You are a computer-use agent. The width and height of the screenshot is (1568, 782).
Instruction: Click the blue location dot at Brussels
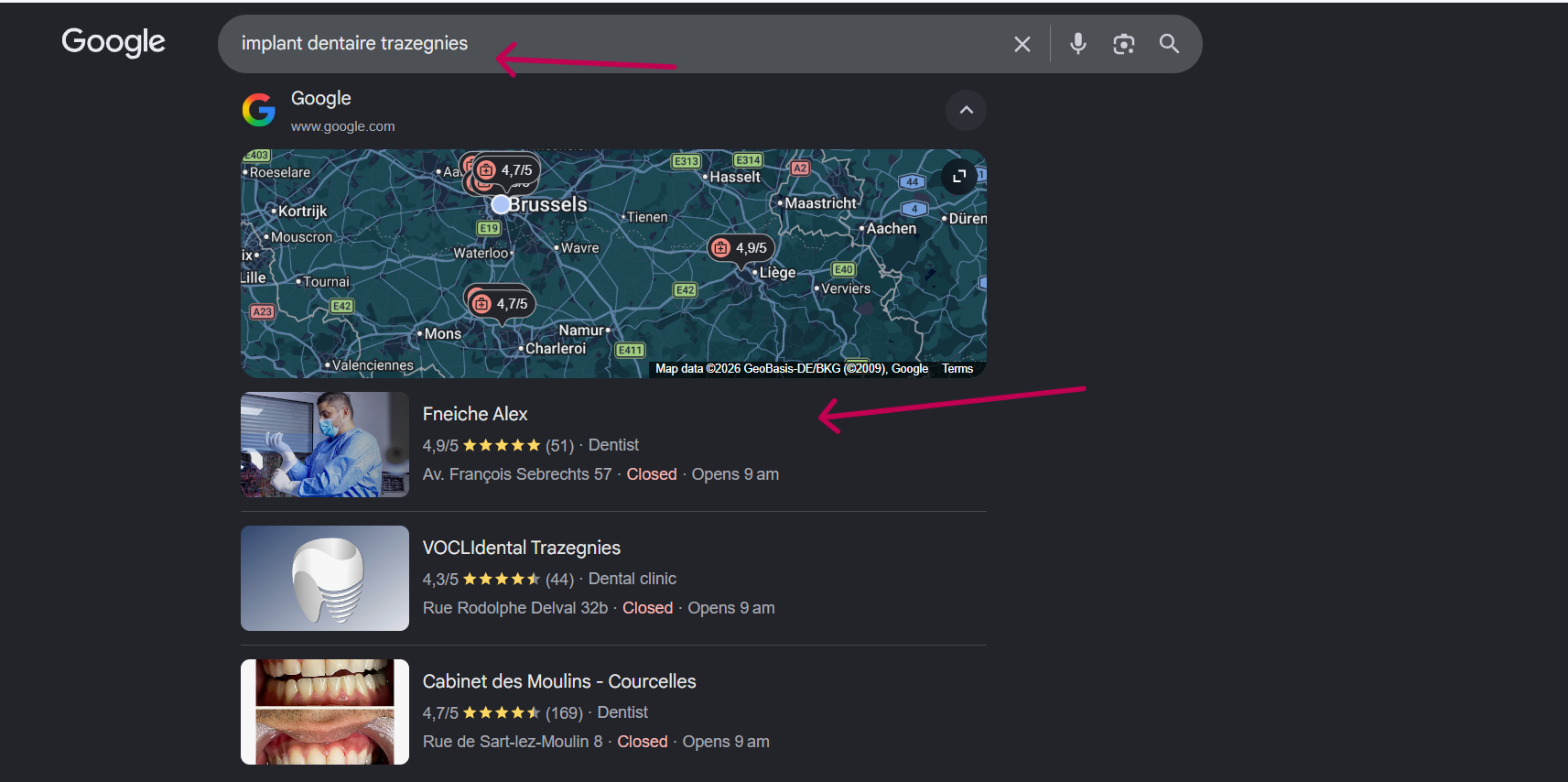[501, 204]
